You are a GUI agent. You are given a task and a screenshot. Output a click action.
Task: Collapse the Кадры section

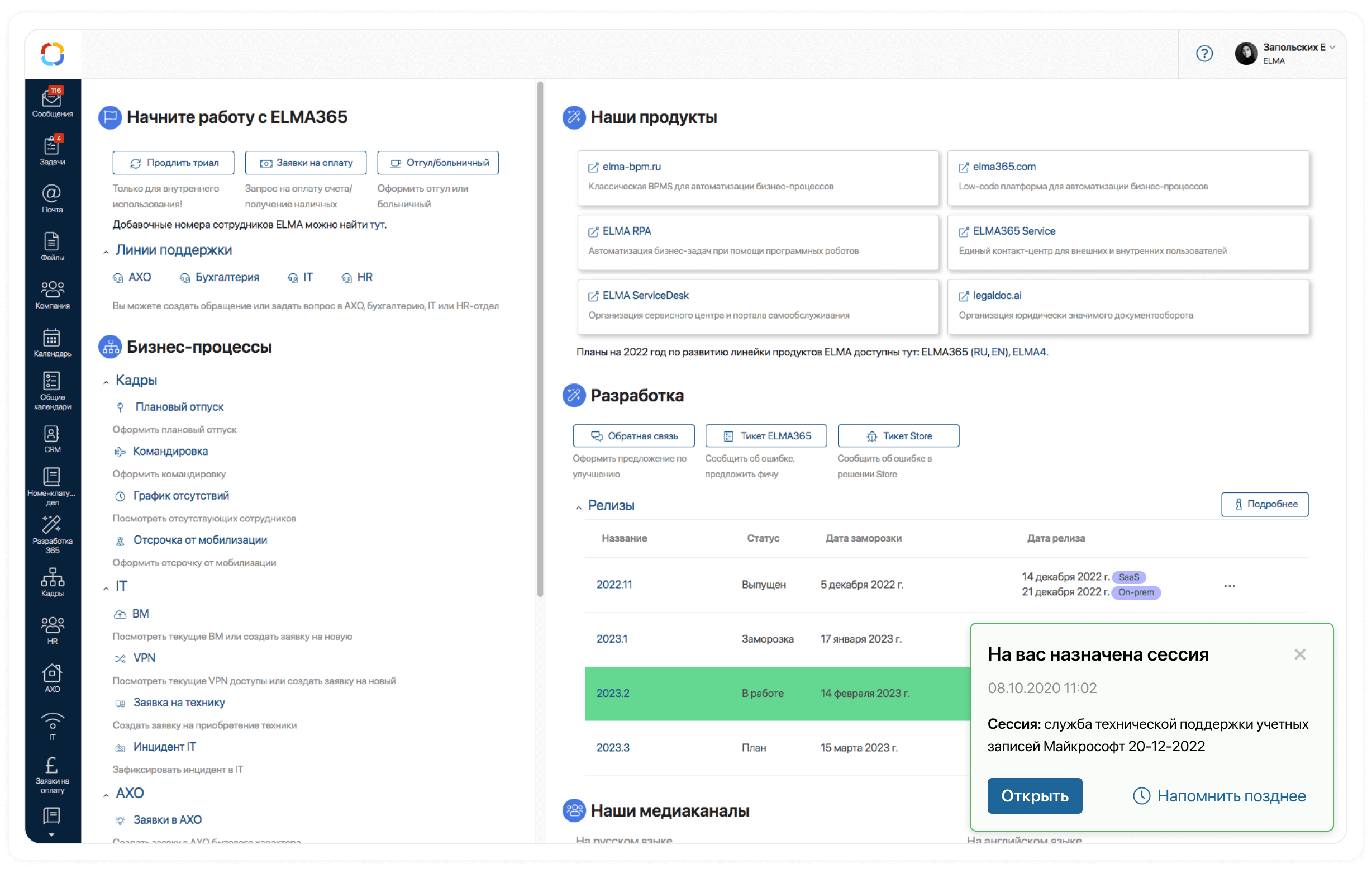tap(106, 382)
